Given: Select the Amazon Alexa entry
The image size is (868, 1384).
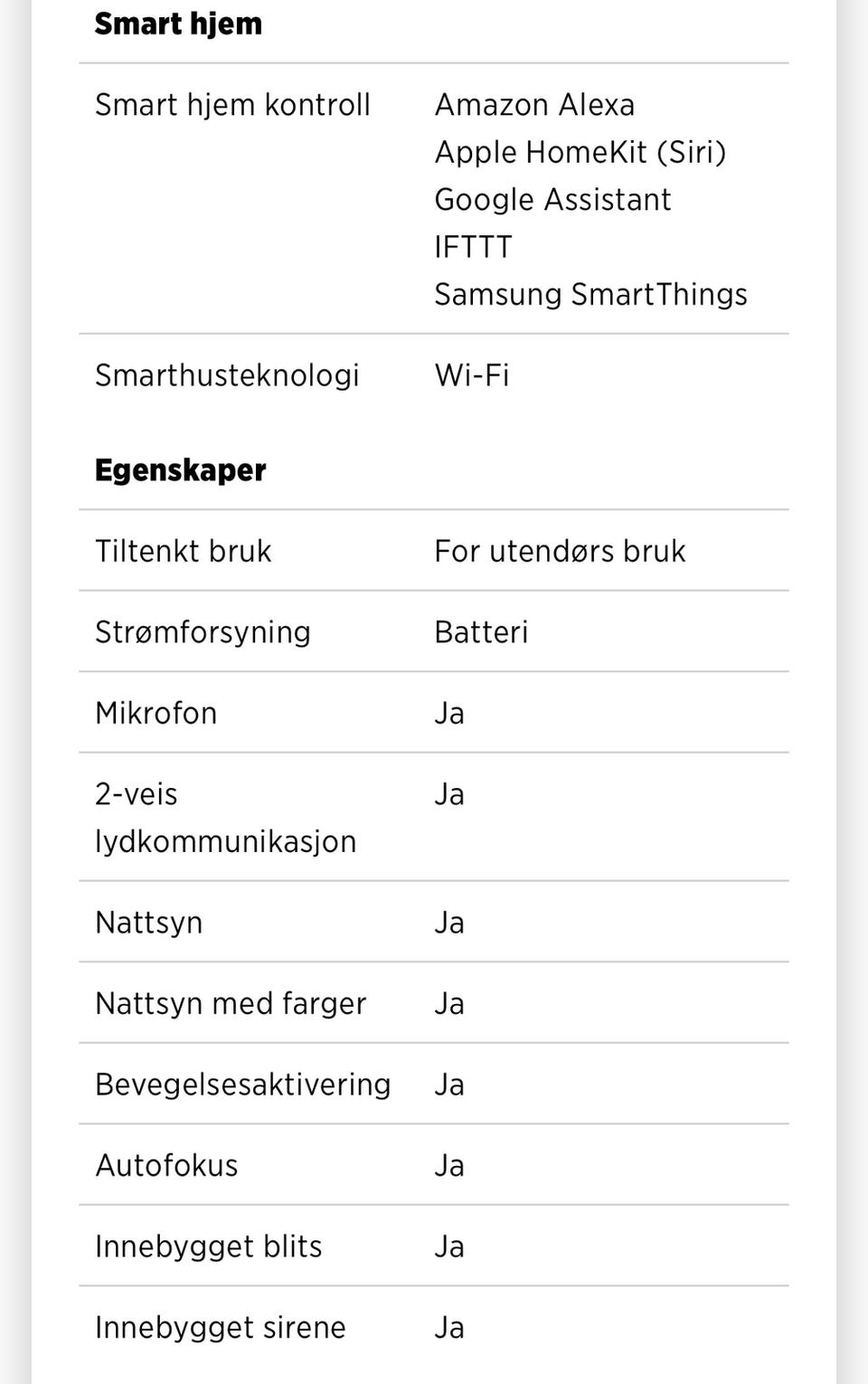Looking at the screenshot, I should tap(534, 105).
